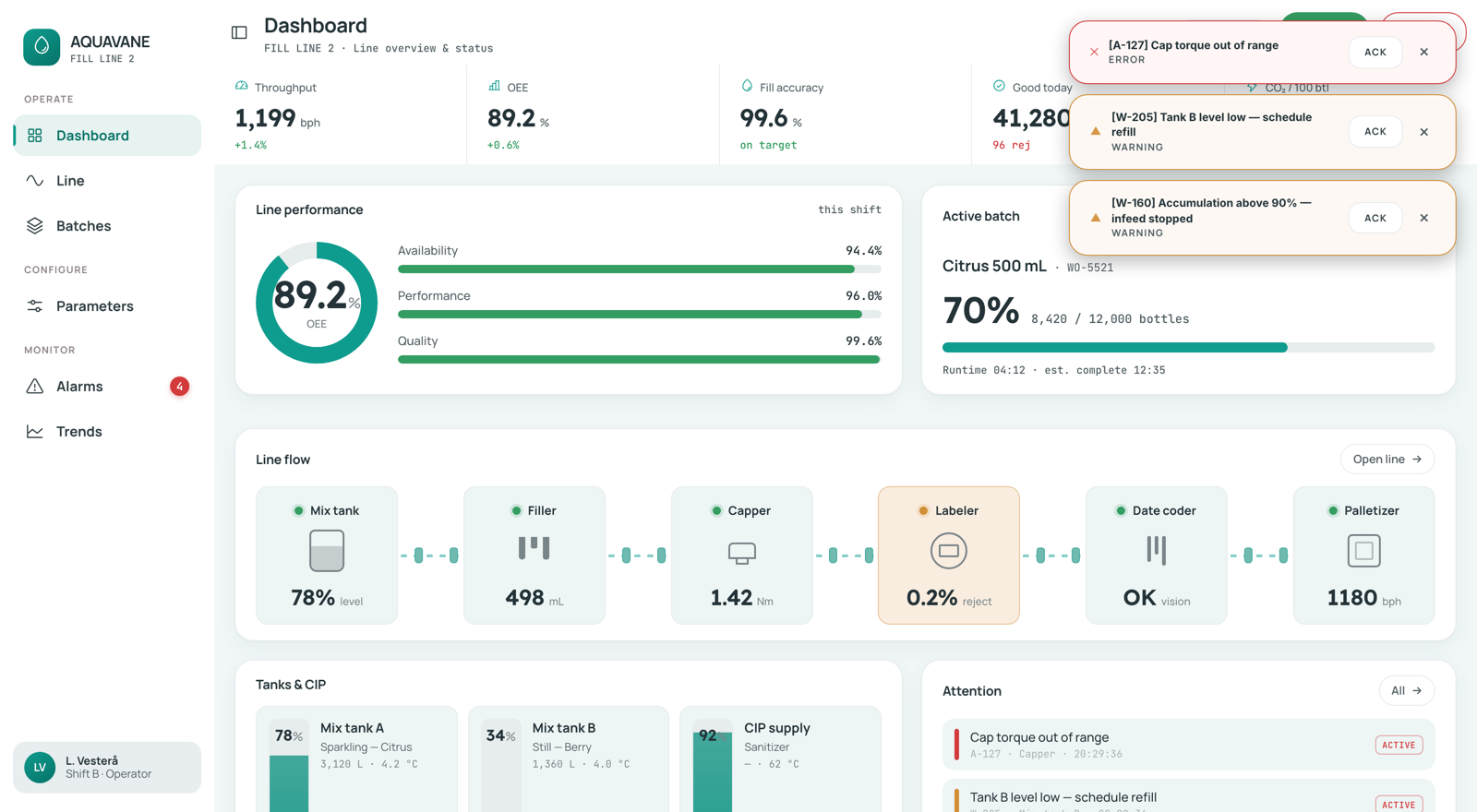Open the Mix tank A card
The width and height of the screenshot is (1477, 812).
click(356, 759)
